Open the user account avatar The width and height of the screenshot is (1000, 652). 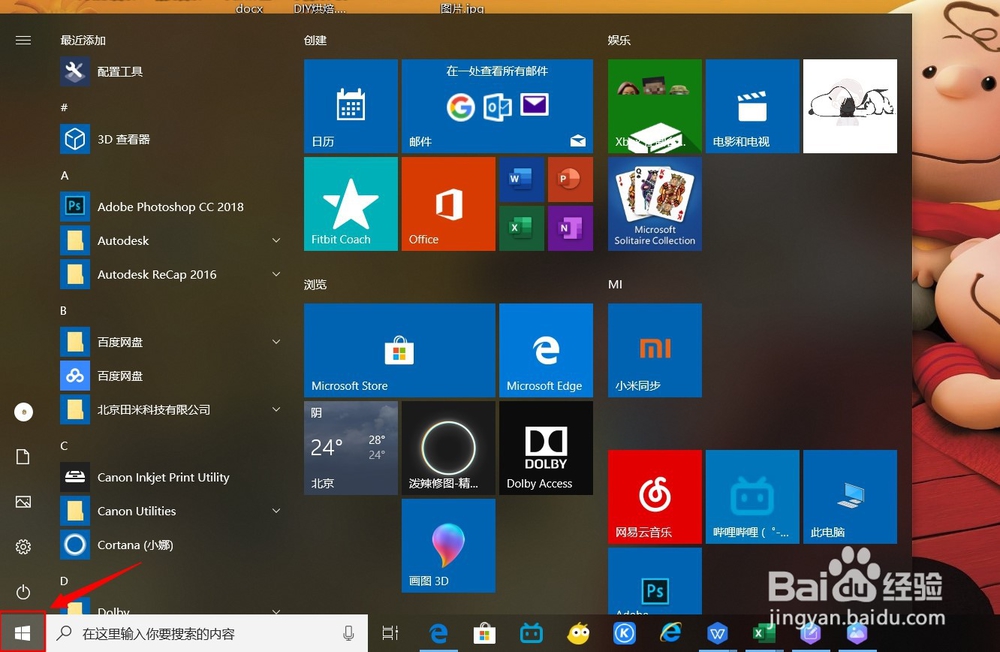click(24, 412)
